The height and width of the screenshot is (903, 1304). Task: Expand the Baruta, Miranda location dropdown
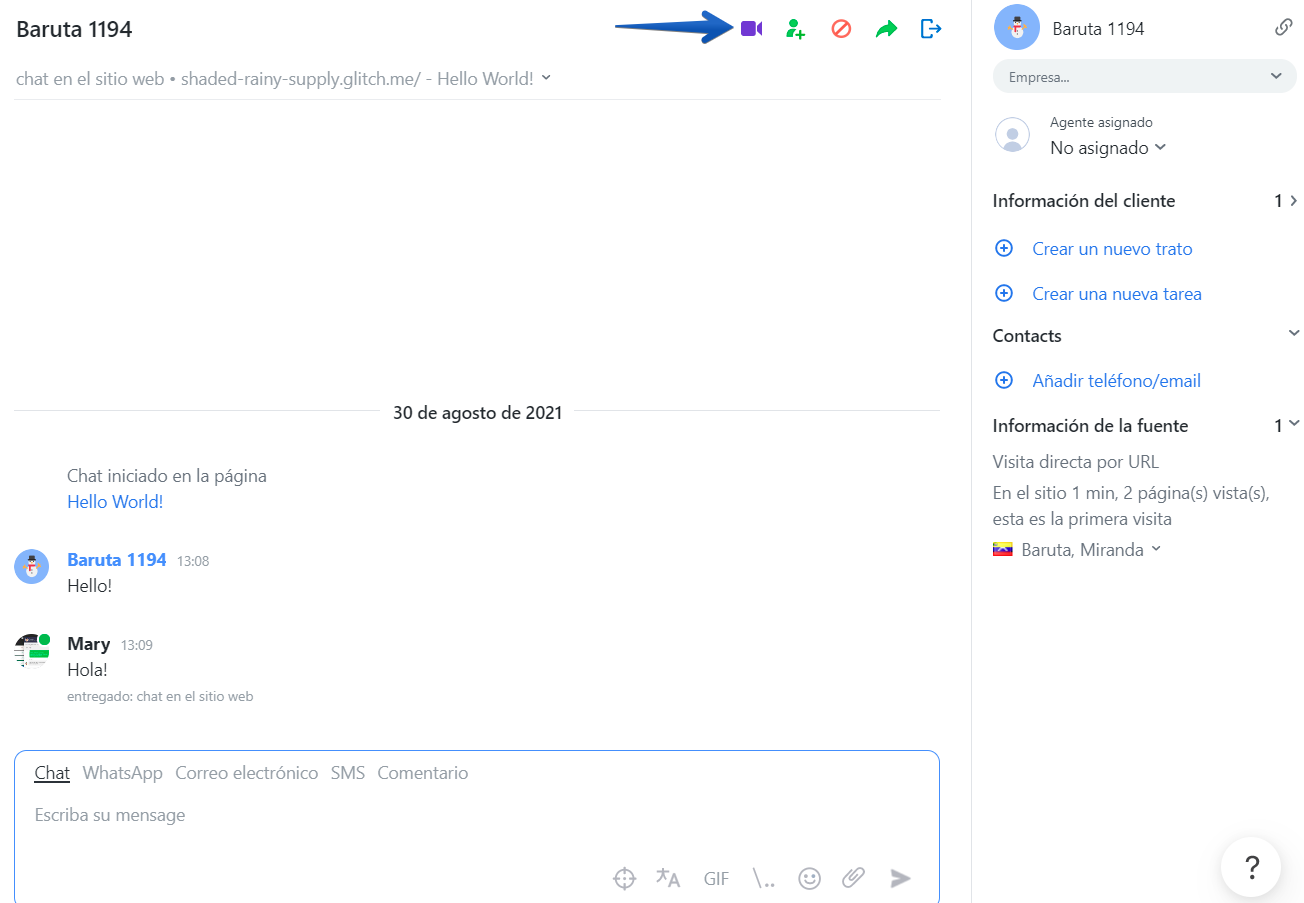pos(1156,549)
